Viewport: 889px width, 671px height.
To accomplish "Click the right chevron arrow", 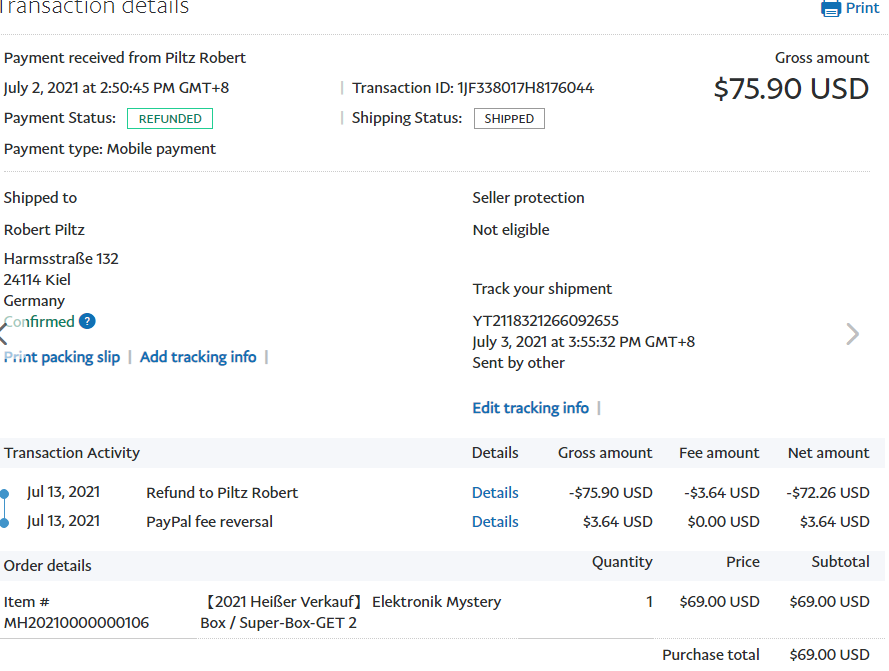I will click(x=852, y=334).
